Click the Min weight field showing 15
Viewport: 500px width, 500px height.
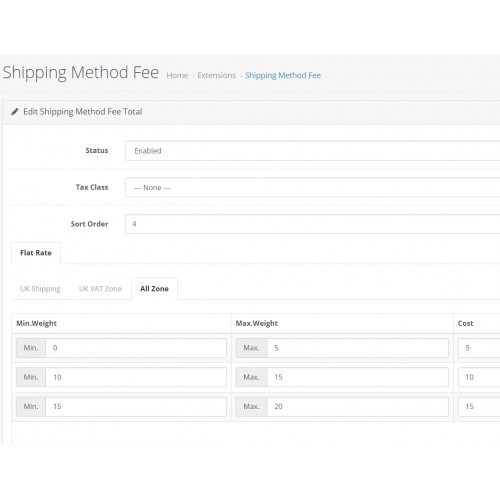[136, 407]
